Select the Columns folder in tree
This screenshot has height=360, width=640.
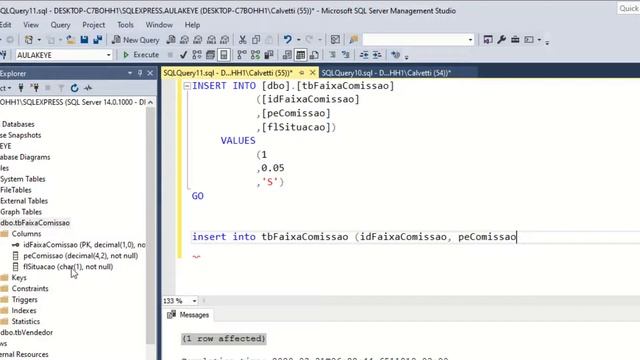[26, 234]
